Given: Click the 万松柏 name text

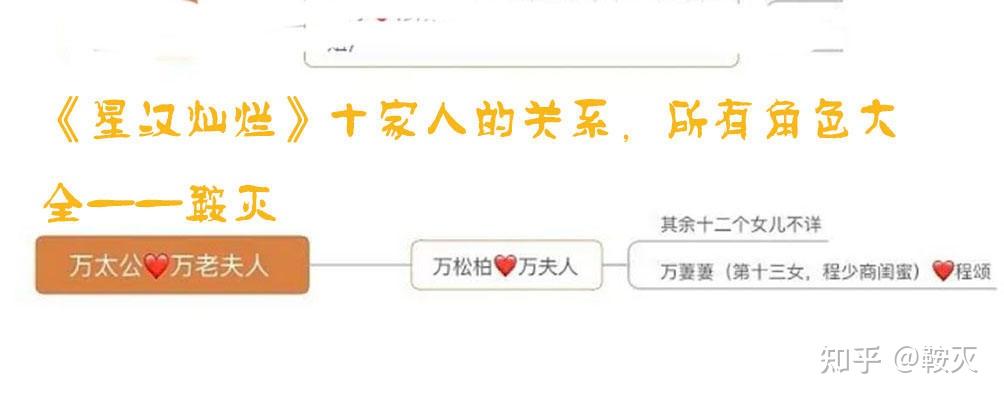Looking at the screenshot, I should pyautogui.click(x=463, y=266).
